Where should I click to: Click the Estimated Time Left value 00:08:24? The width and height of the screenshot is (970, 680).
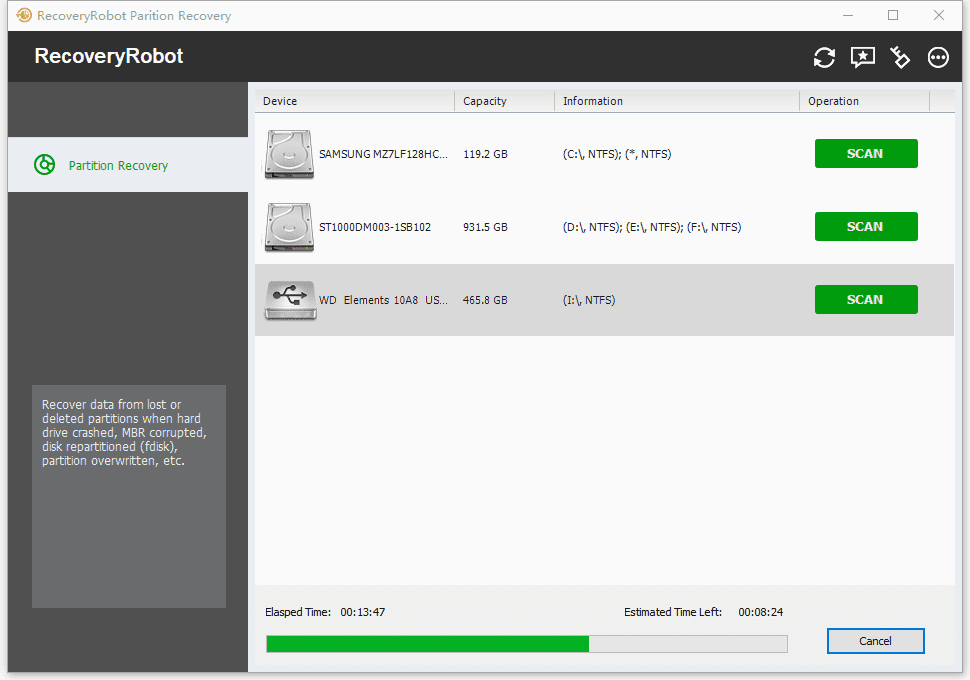click(x=761, y=612)
